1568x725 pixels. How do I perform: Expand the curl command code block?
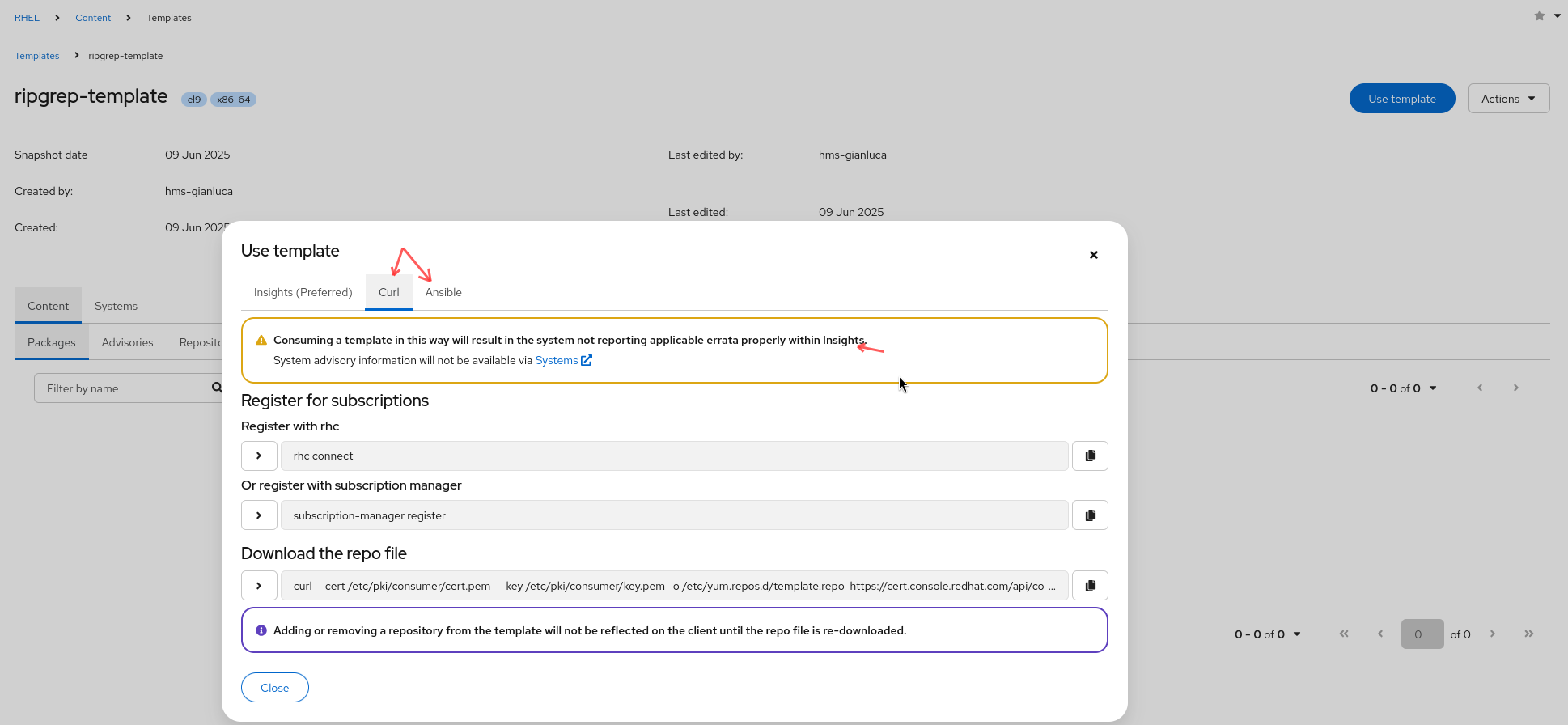(259, 586)
